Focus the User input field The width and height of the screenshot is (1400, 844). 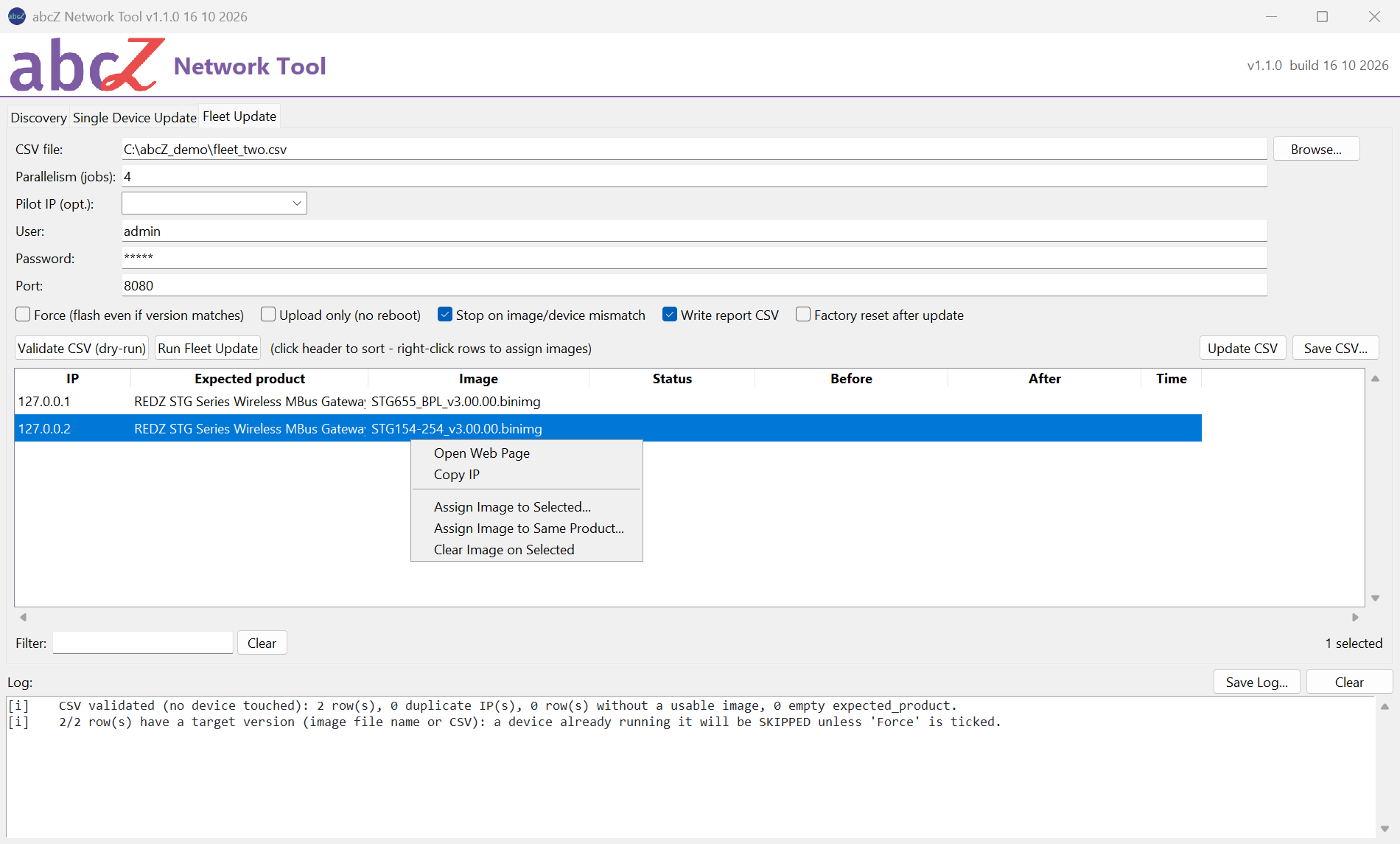[x=694, y=231]
